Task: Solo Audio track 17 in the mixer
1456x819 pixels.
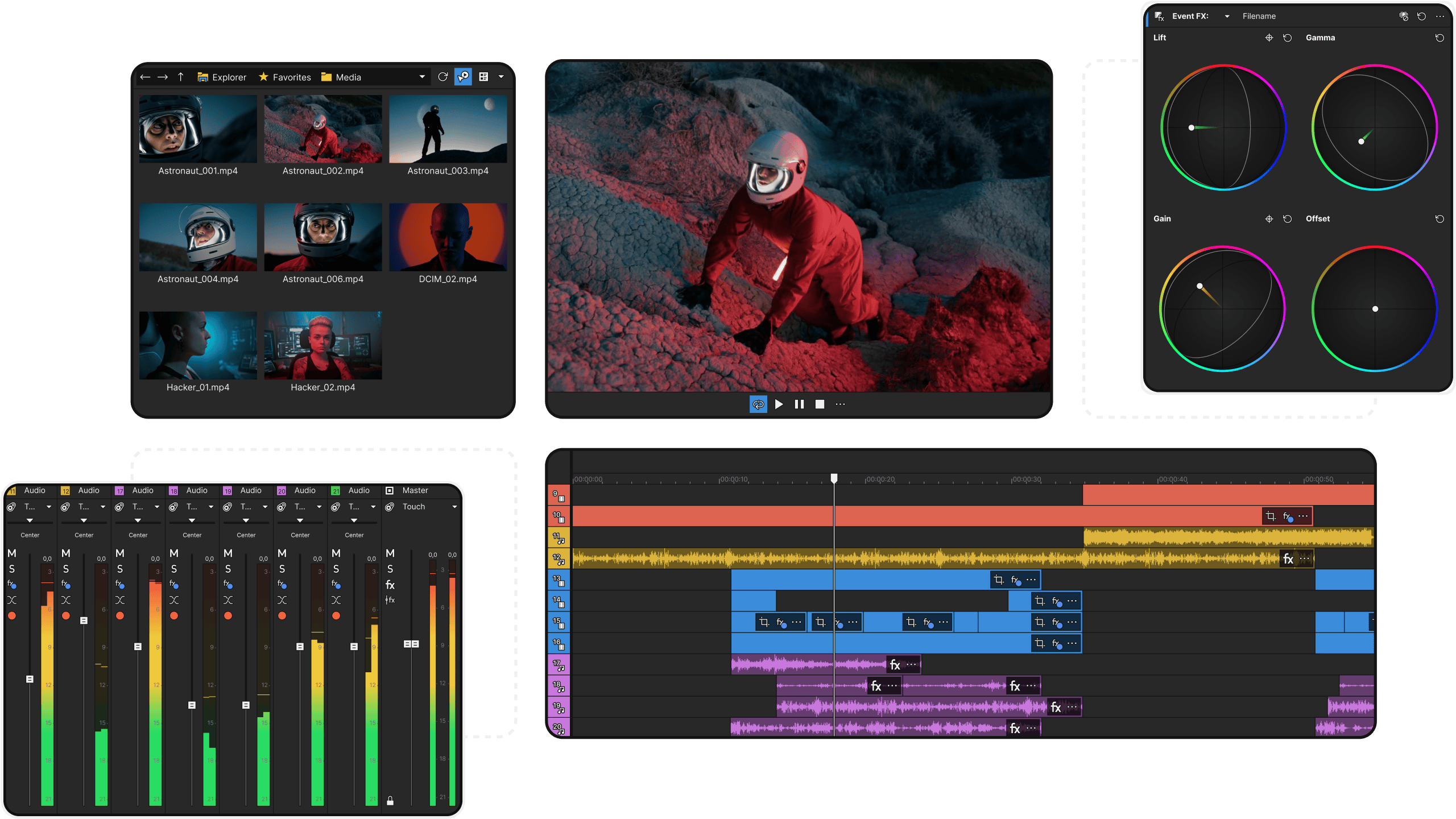Action: click(120, 569)
